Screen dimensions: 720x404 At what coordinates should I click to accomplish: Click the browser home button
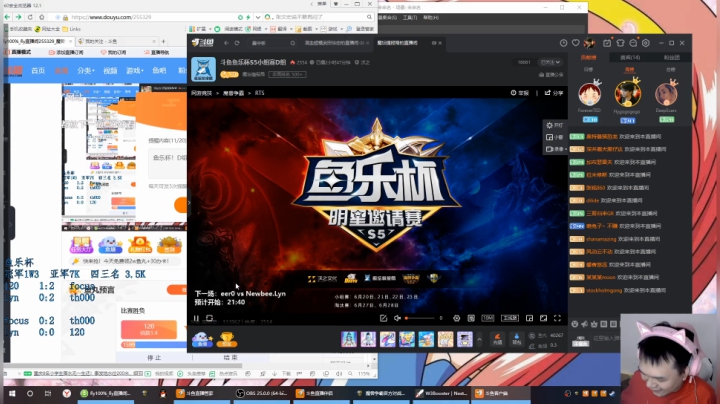coord(42,17)
